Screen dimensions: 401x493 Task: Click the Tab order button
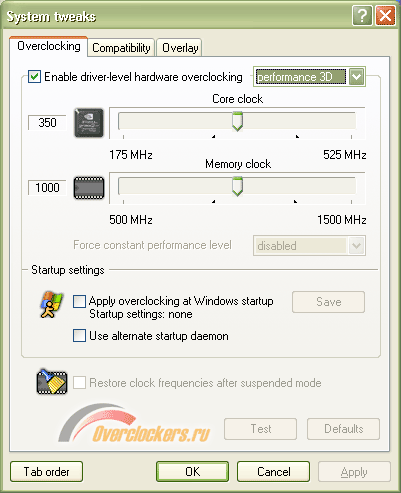coord(46,472)
